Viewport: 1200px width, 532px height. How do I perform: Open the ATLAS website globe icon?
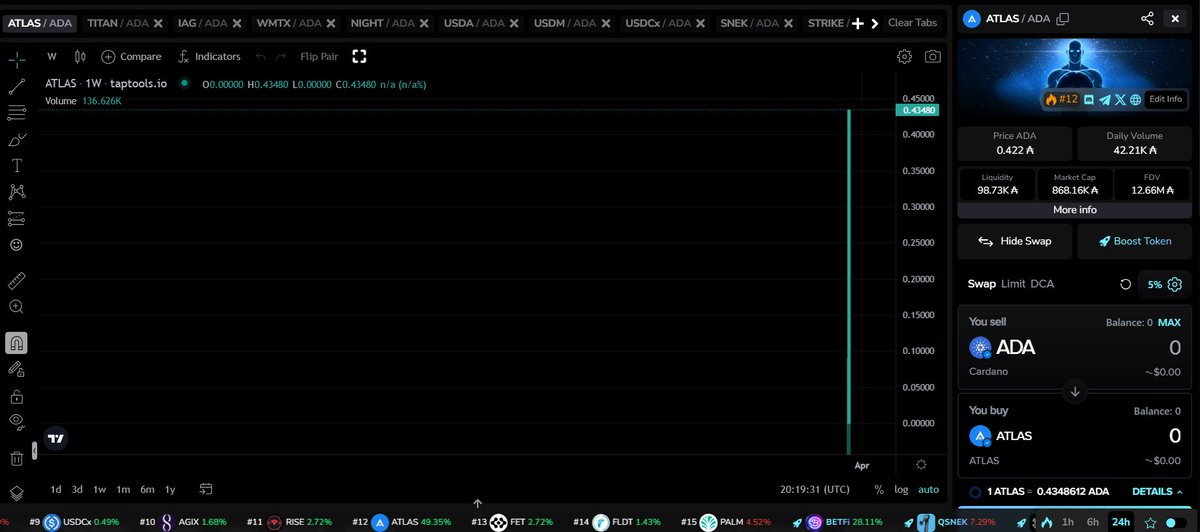tap(1135, 99)
